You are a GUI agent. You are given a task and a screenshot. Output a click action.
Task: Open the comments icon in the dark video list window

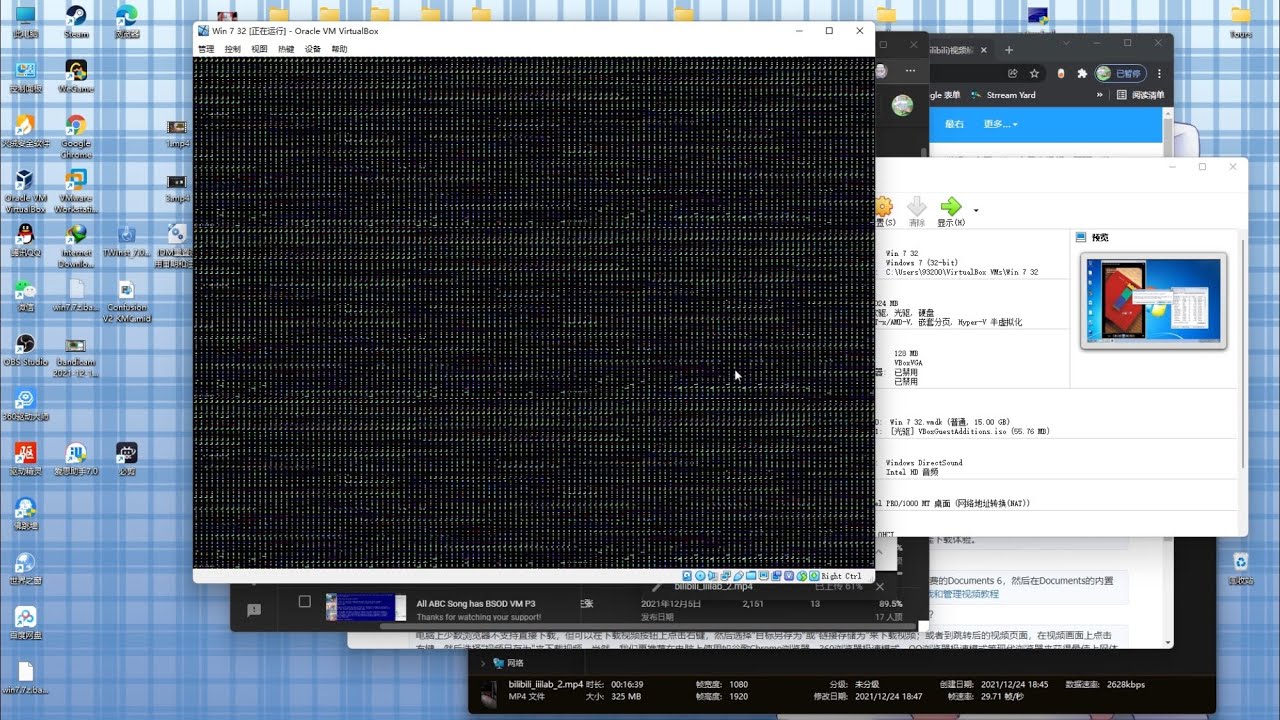click(x=254, y=610)
